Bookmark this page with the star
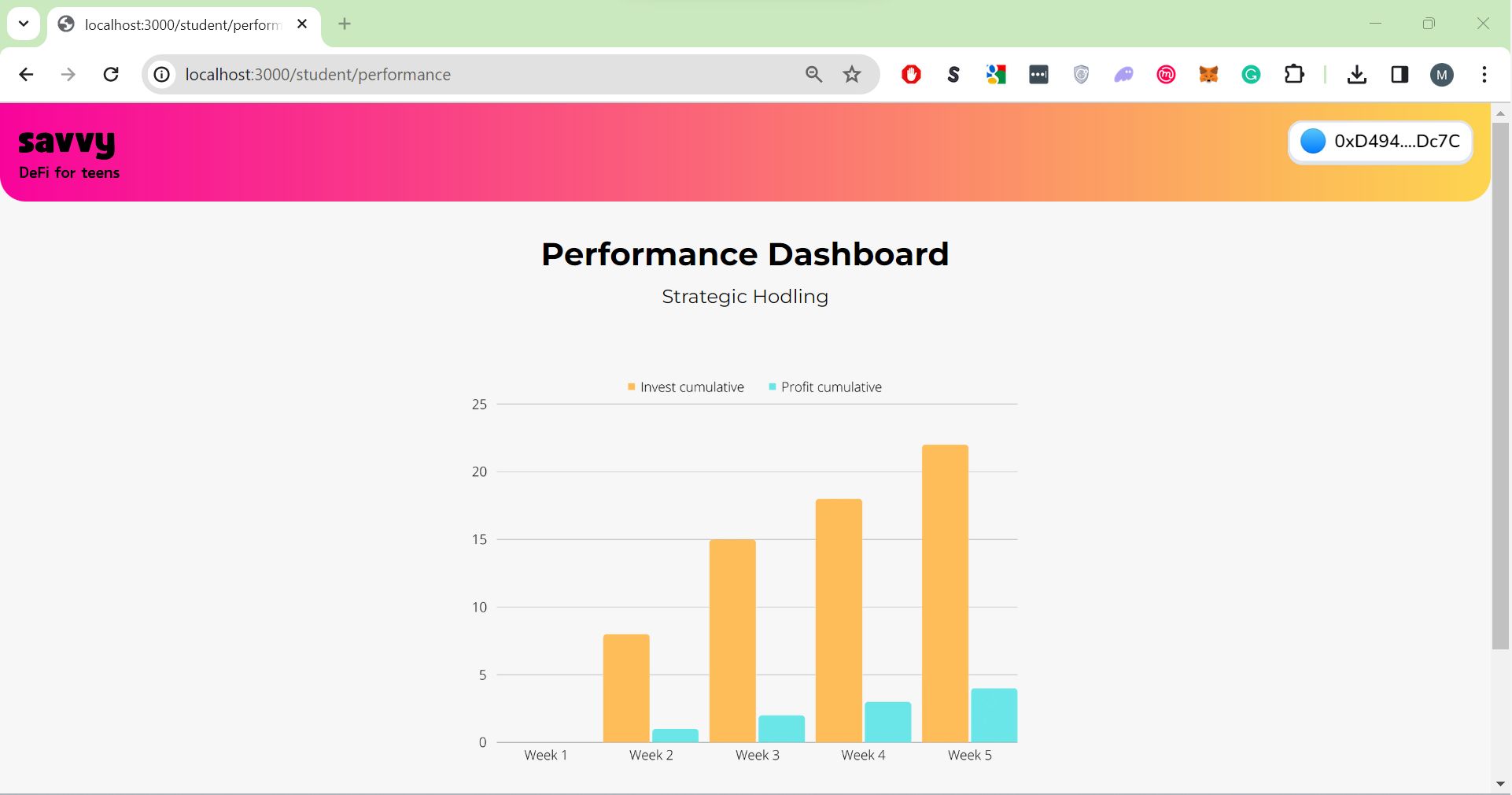This screenshot has width=1512, height=795. coord(852,74)
